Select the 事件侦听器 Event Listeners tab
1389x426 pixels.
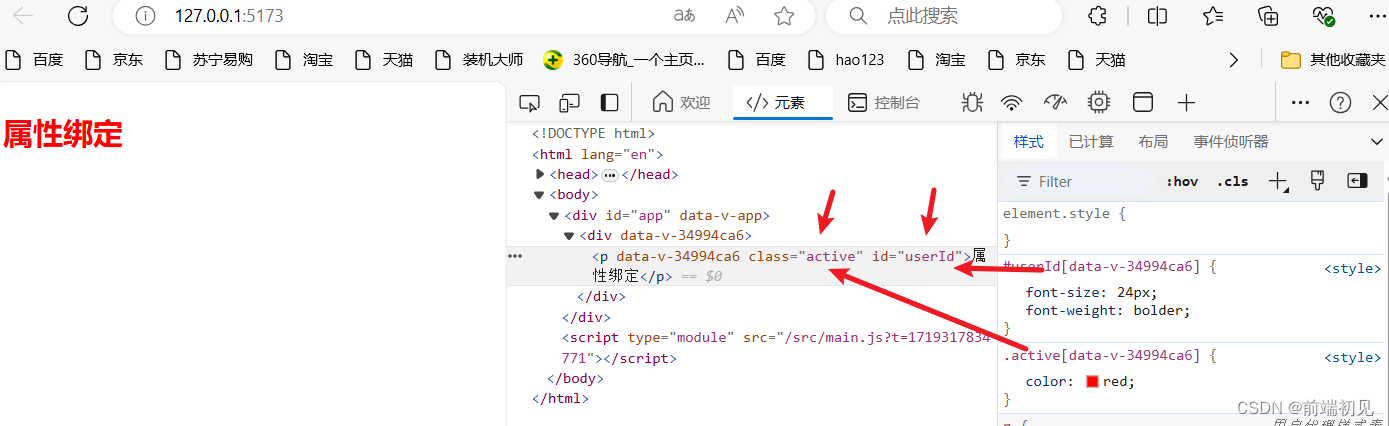click(x=1231, y=142)
